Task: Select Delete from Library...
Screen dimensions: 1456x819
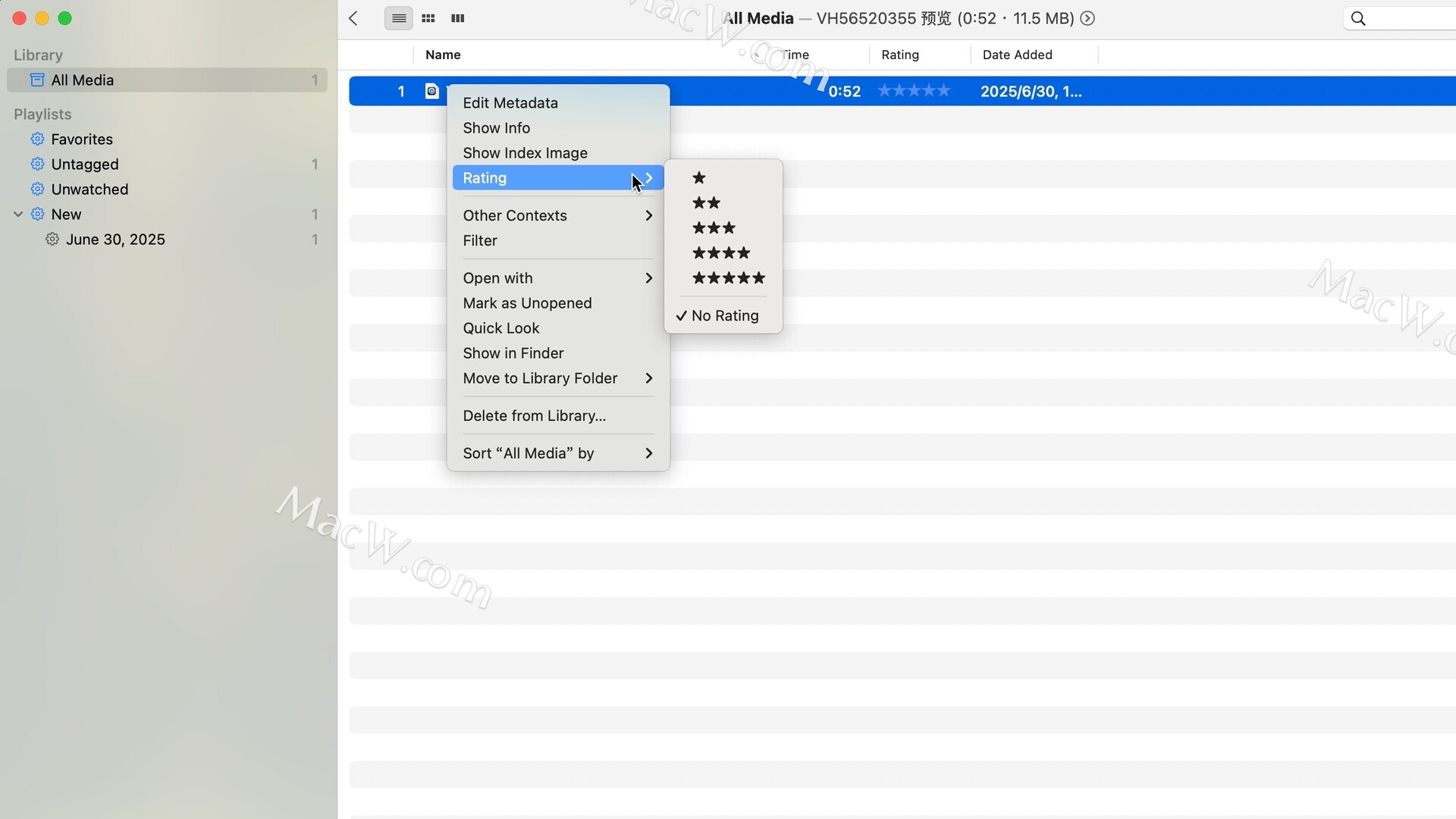Action: (x=558, y=416)
